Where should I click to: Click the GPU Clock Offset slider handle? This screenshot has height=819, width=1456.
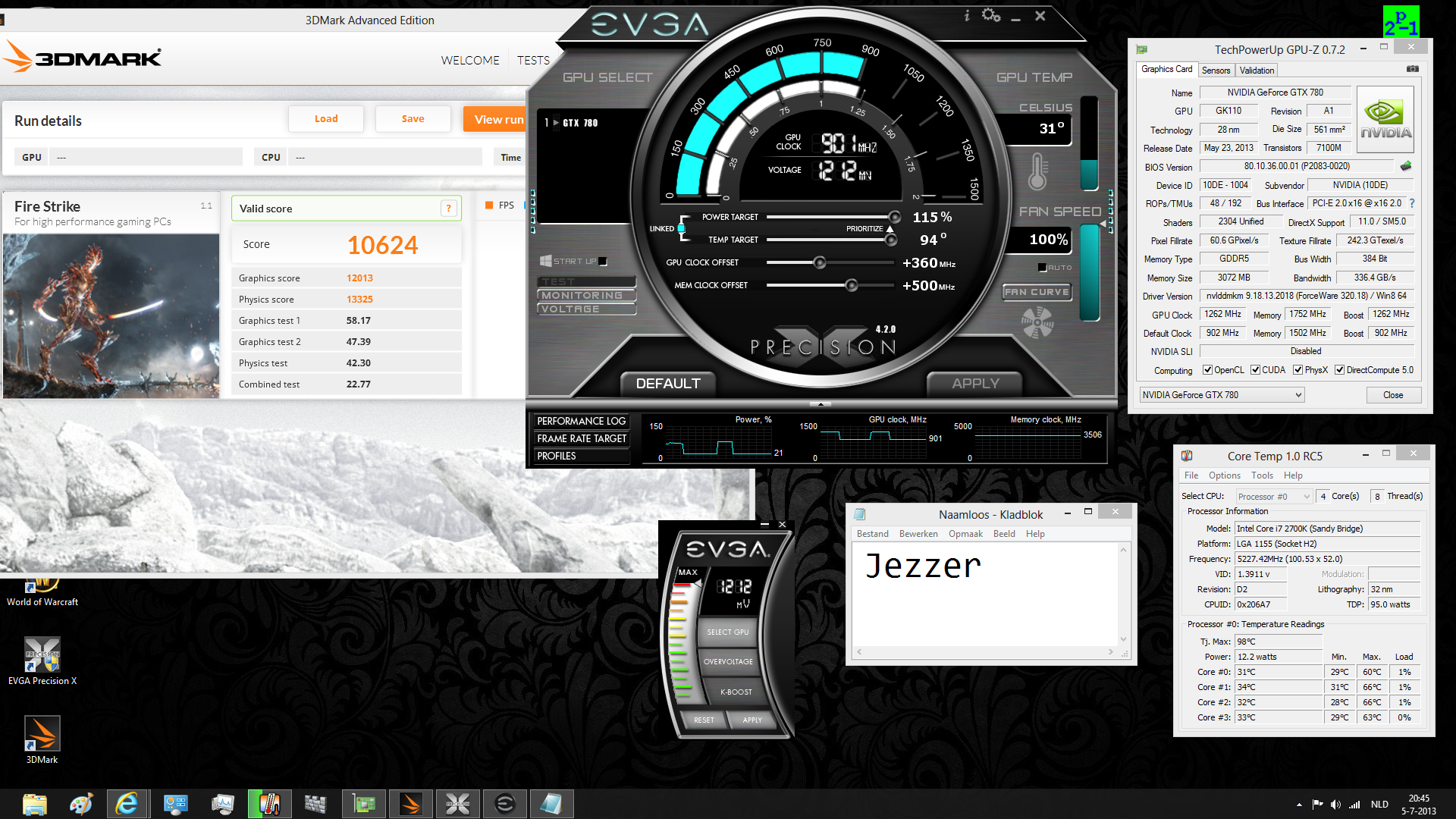point(819,263)
